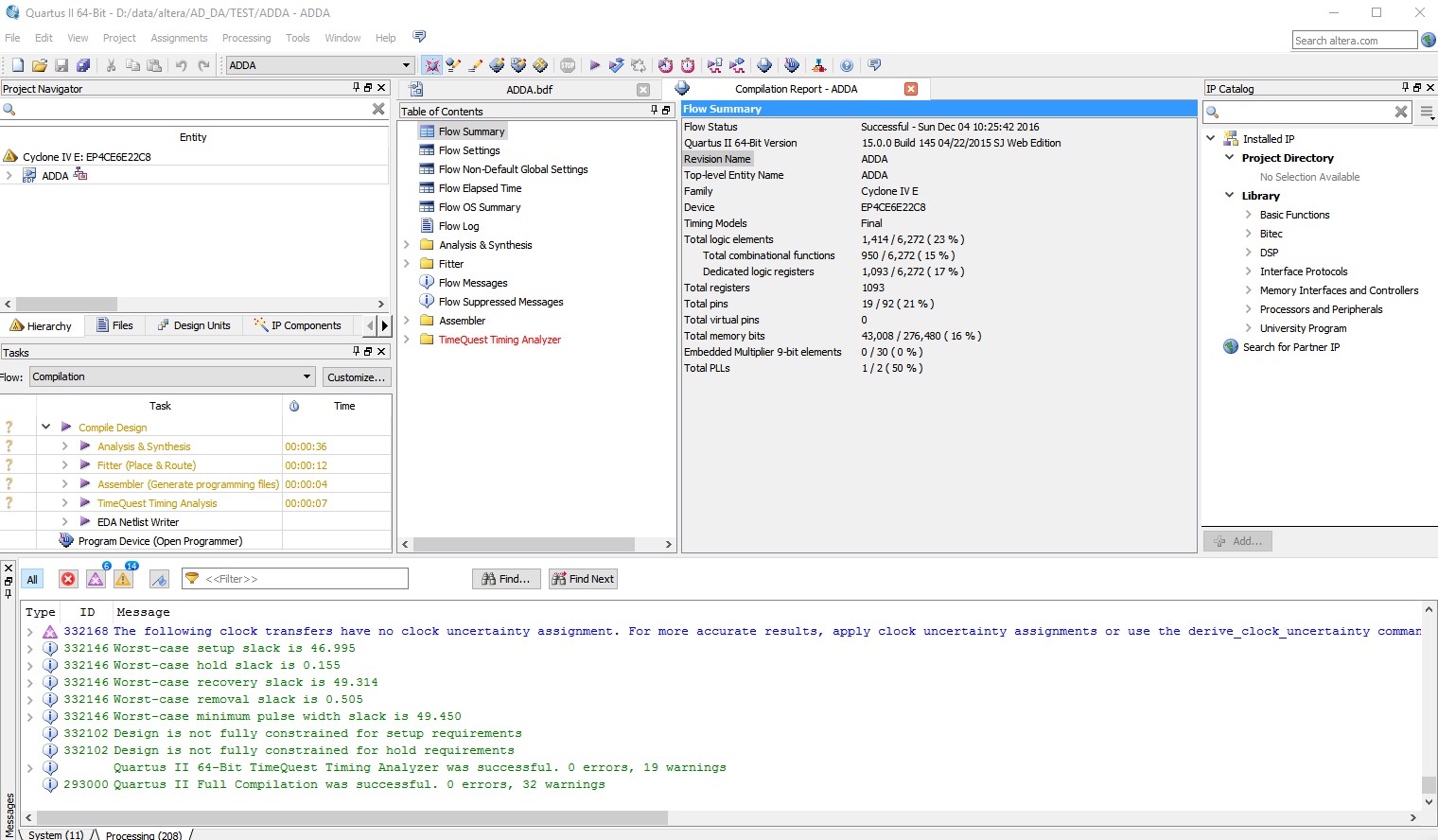Viewport: 1438px width, 840px height.
Task: Open Compilation Report toolbar icon
Action: [x=764, y=65]
